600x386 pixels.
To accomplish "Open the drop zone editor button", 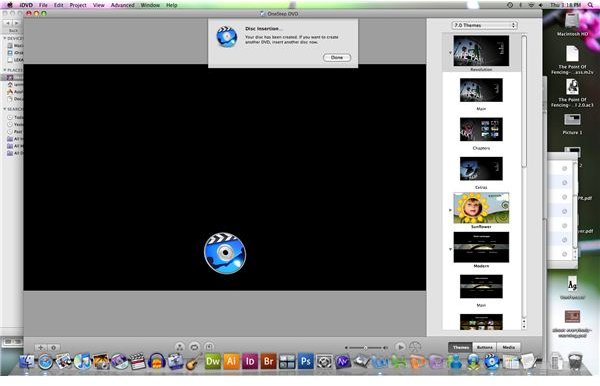I will click(209, 347).
